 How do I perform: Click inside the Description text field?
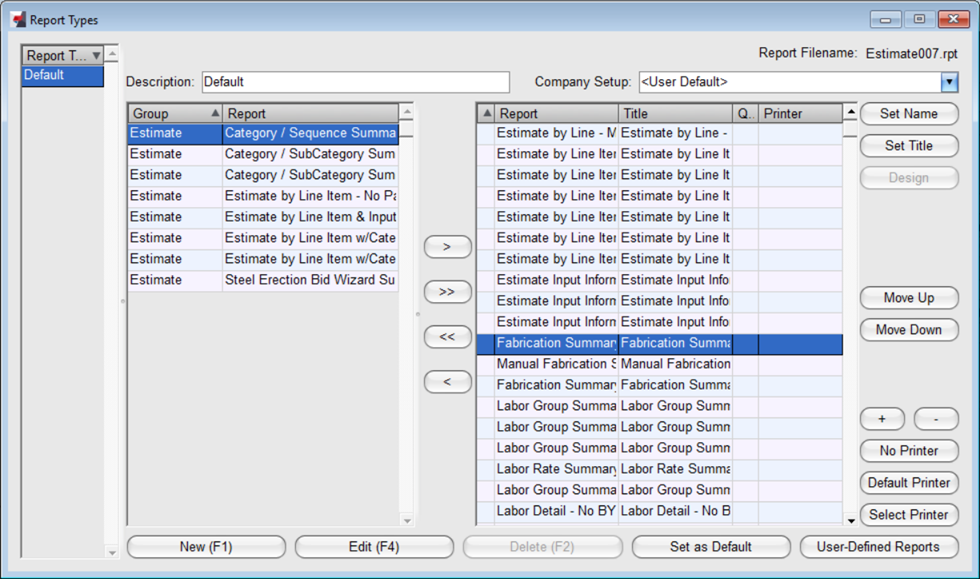(355, 81)
